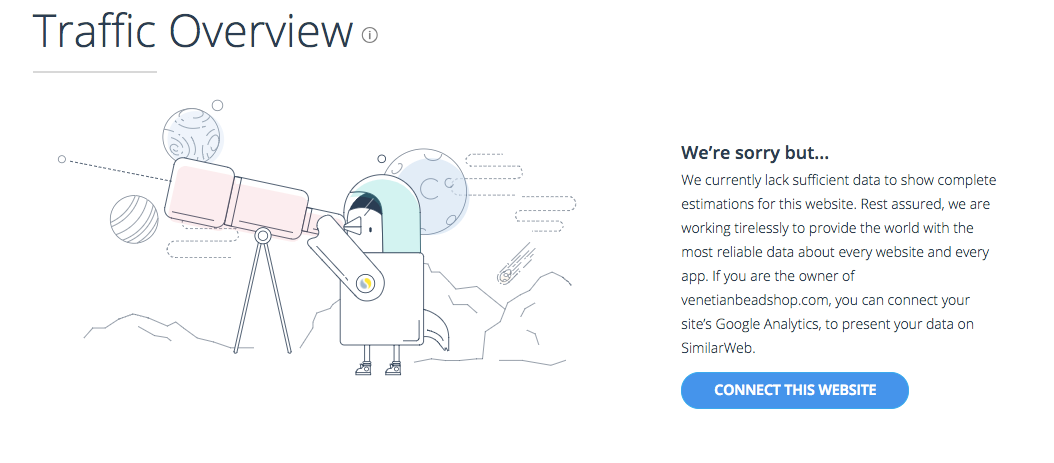Click the falling comet illustration
The height and width of the screenshot is (463, 1054).
tap(516, 264)
